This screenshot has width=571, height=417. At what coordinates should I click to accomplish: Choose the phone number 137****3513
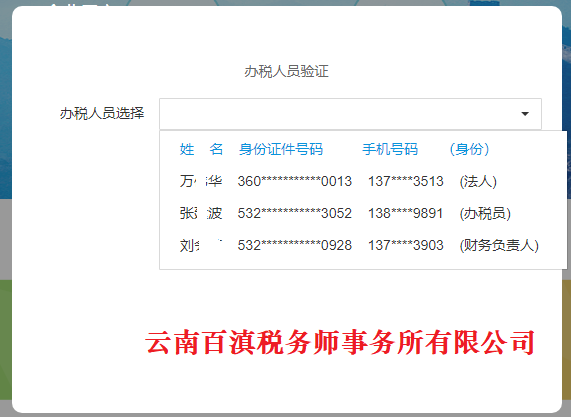click(406, 181)
